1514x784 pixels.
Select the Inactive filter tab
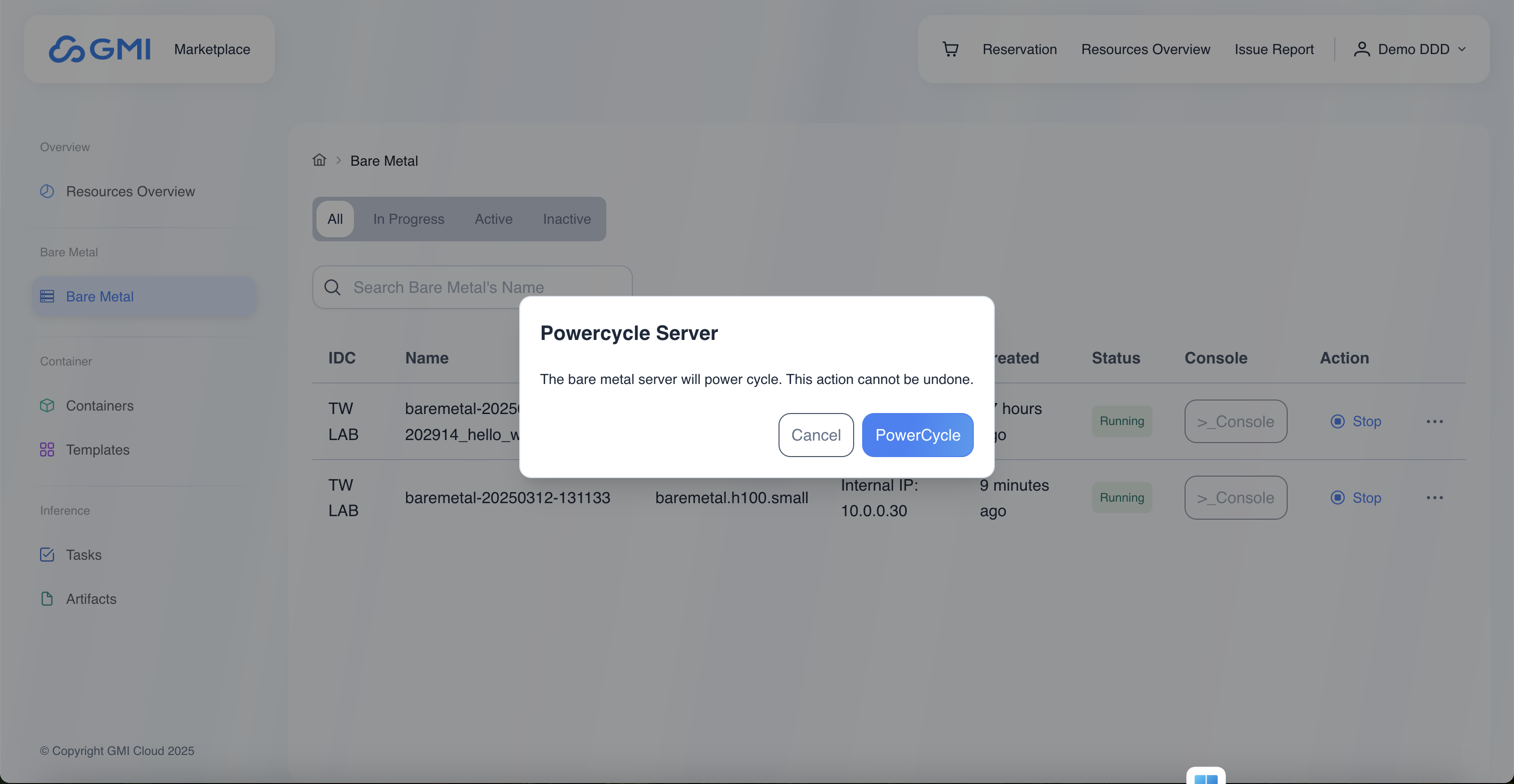(567, 219)
